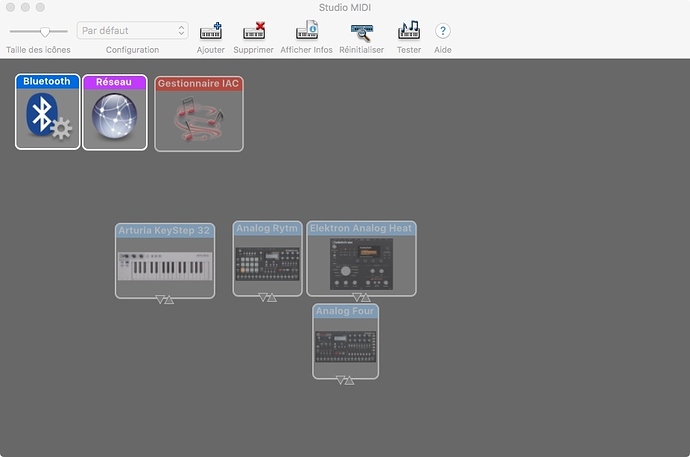Click the Réinitialiser MIDI icon
Viewport: 690px width, 457px height.
361,31
